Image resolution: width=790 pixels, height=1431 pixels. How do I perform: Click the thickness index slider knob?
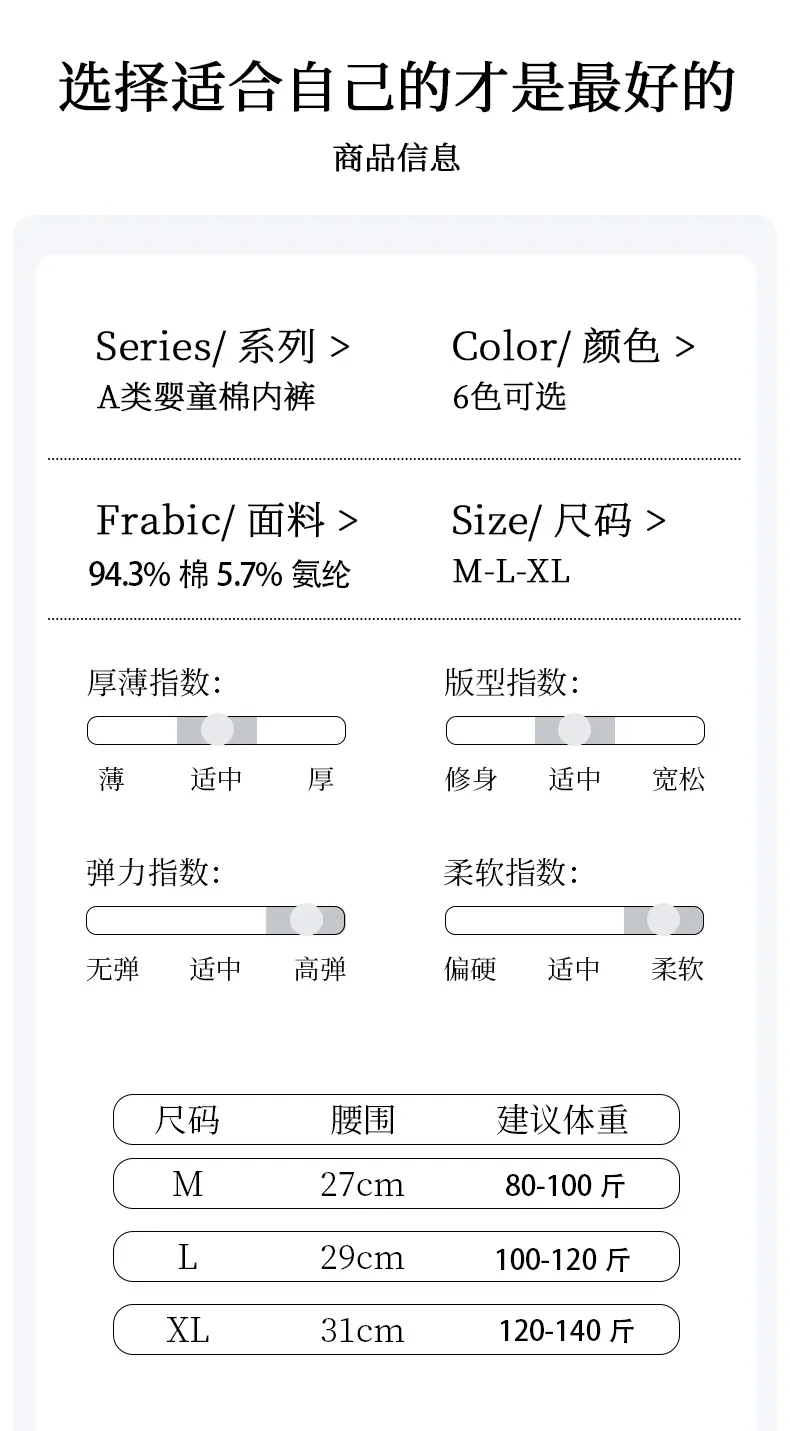217,730
